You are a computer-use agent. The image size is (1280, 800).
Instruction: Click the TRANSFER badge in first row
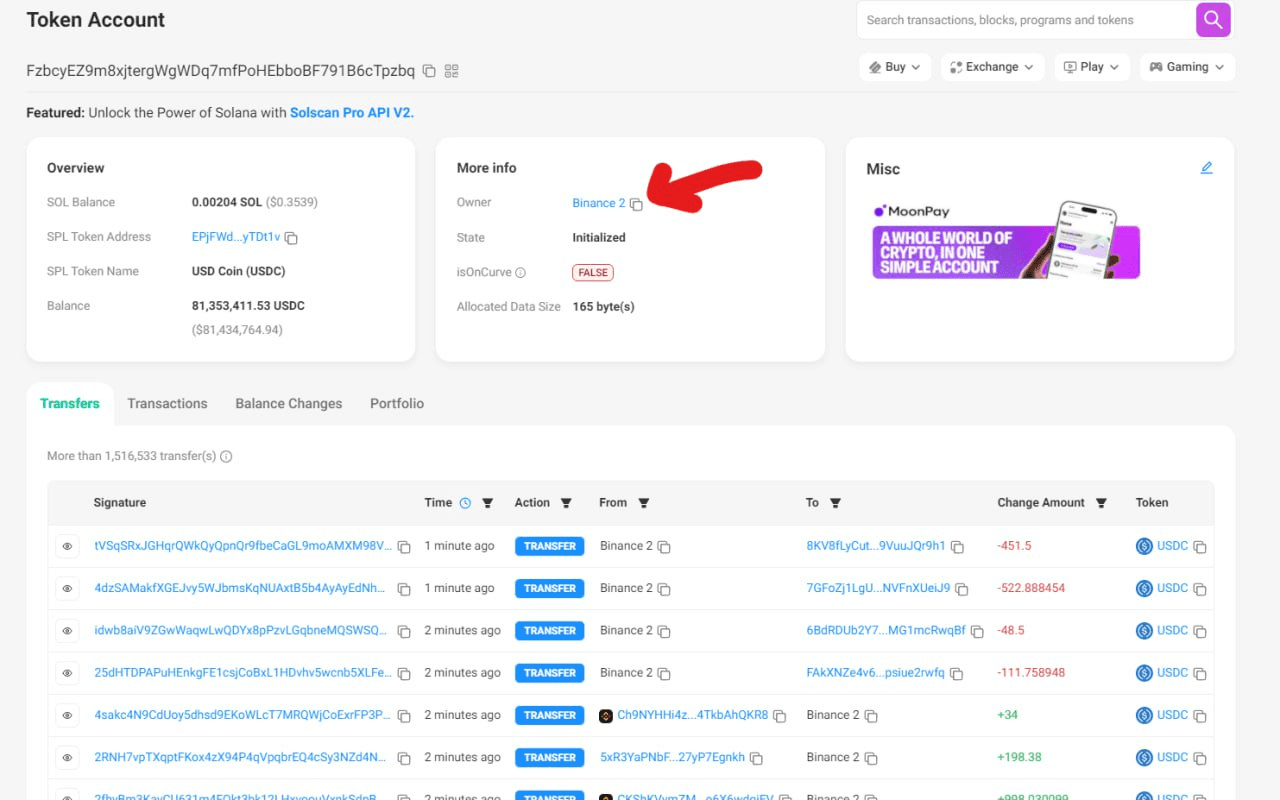(x=550, y=546)
